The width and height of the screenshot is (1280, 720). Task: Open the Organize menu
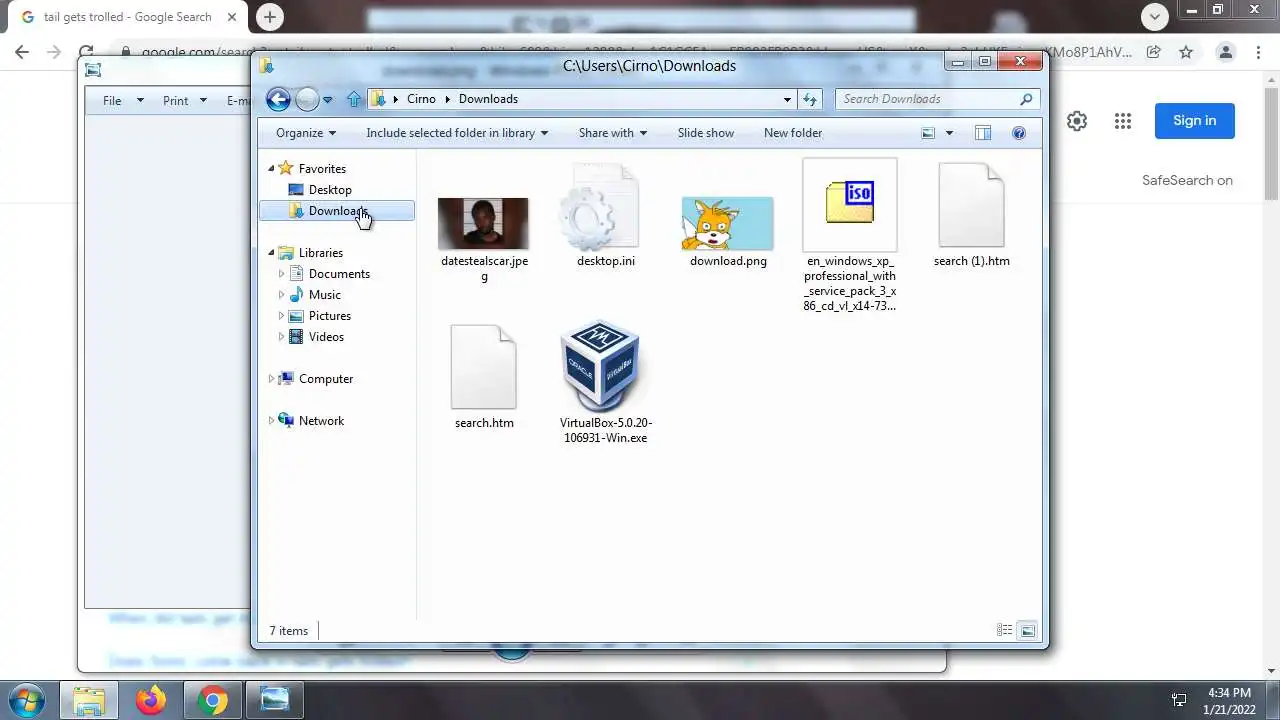point(306,133)
